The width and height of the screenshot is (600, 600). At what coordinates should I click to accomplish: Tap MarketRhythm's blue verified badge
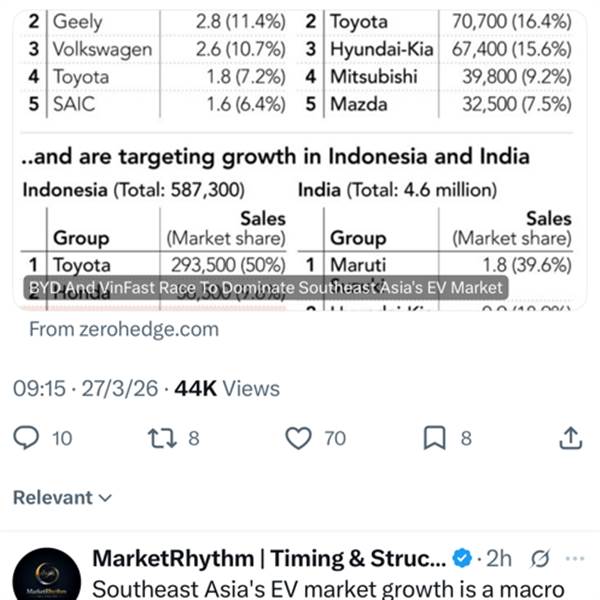coord(461,558)
